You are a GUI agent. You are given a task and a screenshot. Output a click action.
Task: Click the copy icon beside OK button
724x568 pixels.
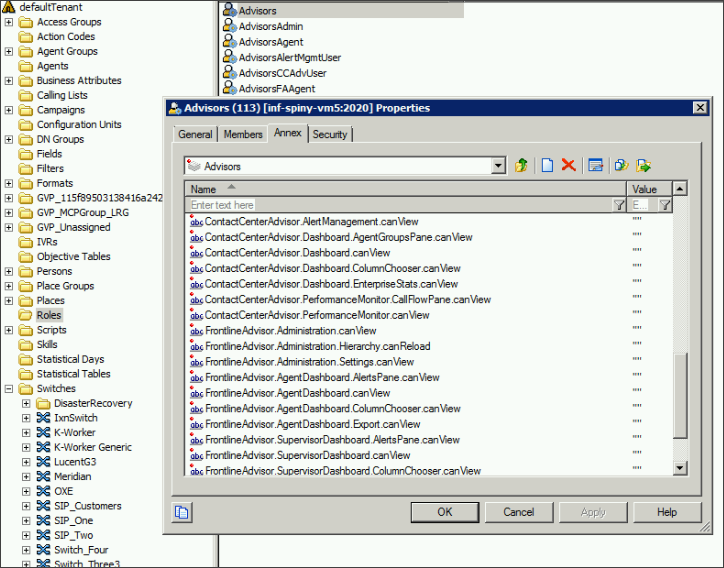(x=181, y=512)
